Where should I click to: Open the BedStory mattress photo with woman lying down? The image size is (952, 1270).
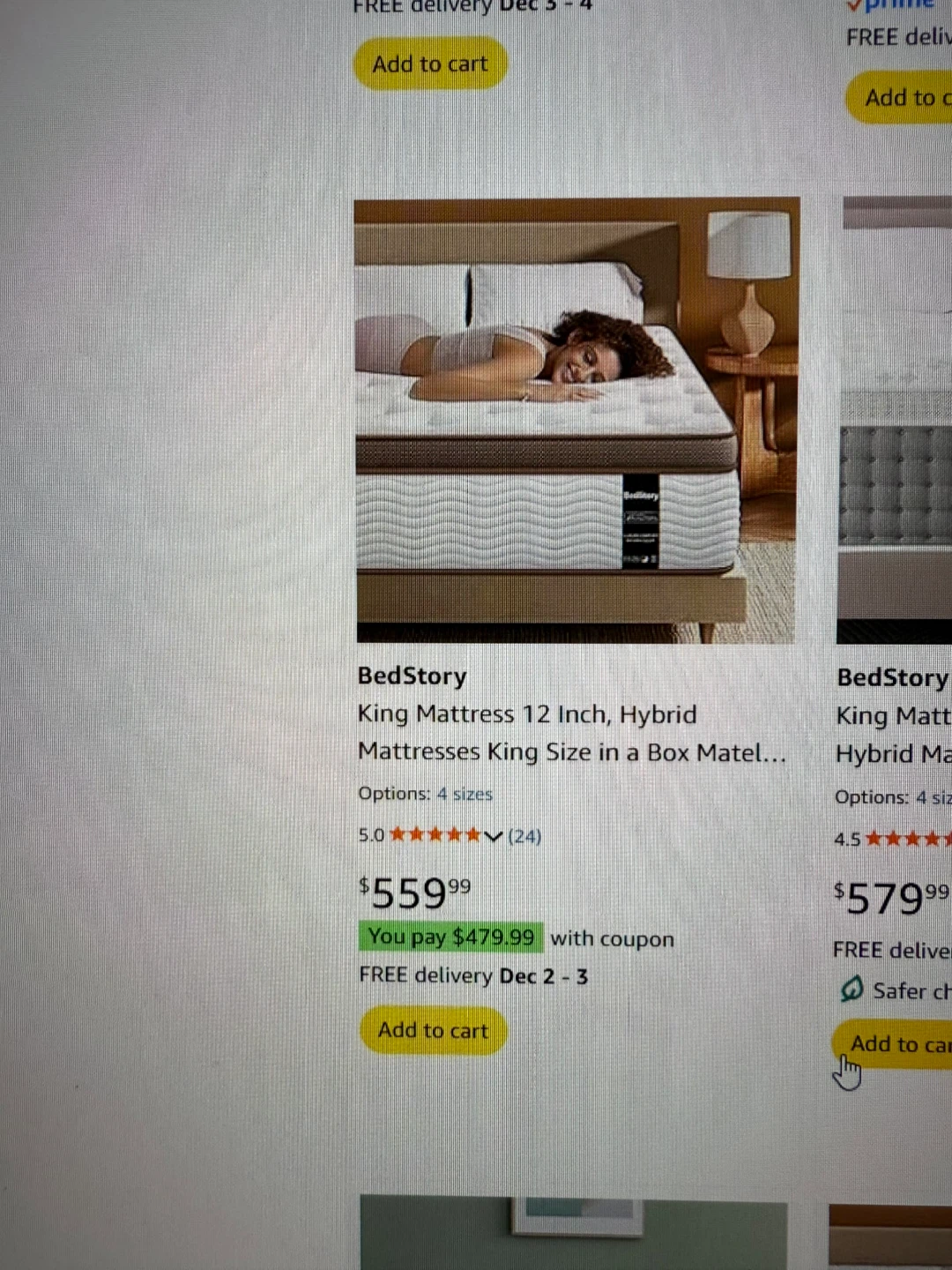(576, 420)
